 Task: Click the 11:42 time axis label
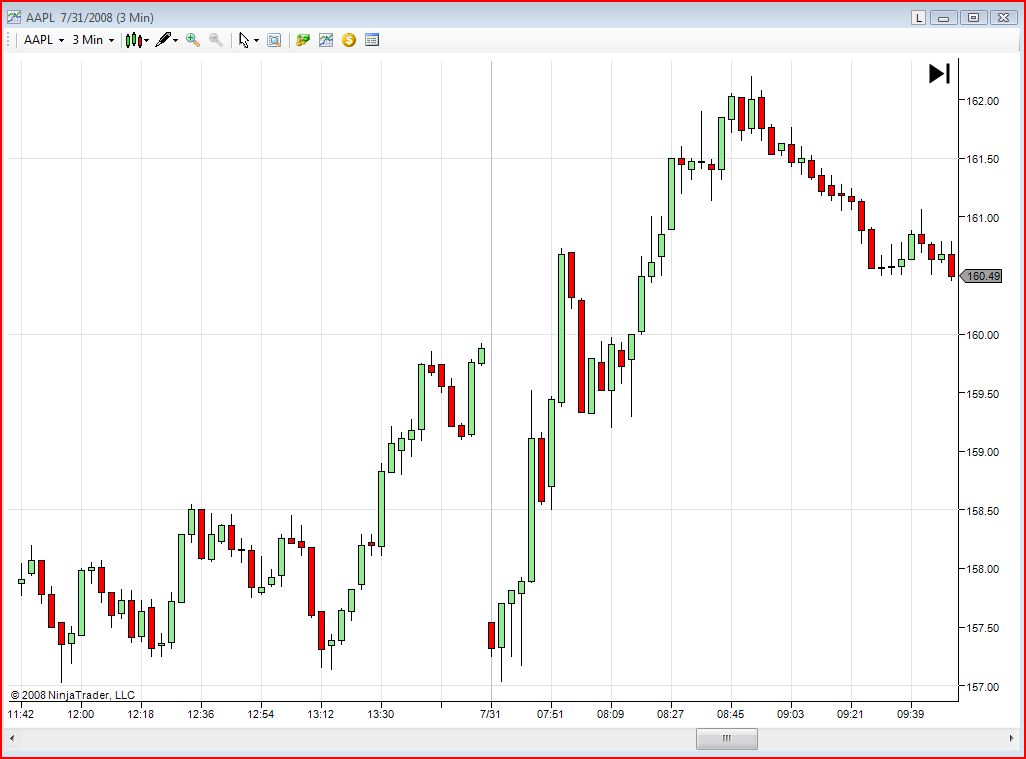point(21,714)
